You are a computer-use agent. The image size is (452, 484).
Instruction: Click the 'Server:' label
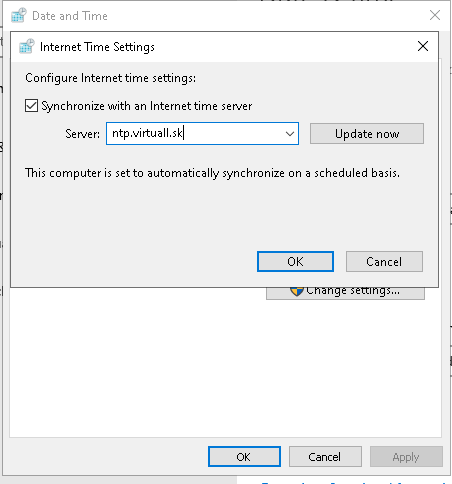tap(82, 134)
